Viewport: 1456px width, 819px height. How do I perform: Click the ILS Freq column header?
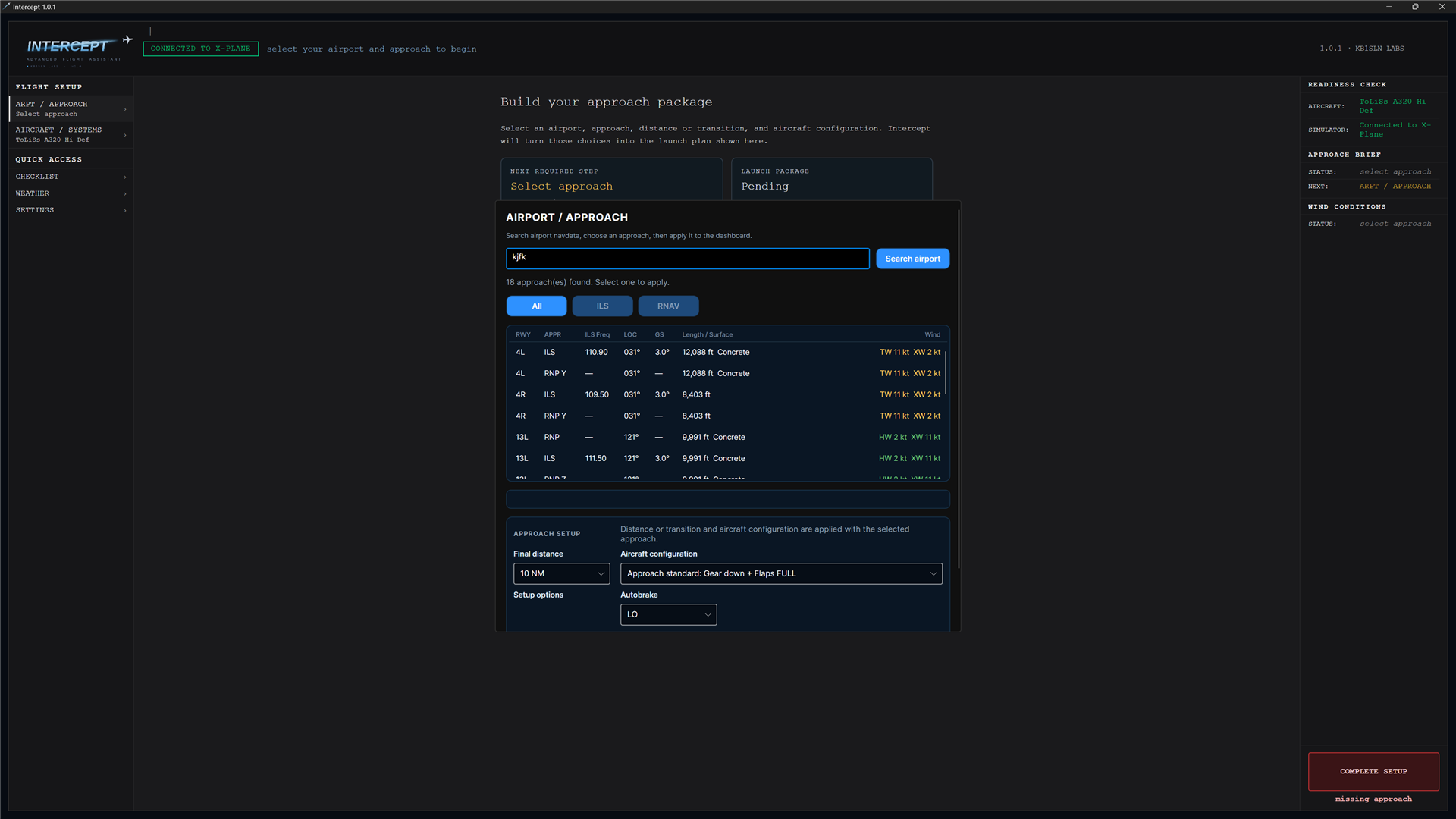597,334
